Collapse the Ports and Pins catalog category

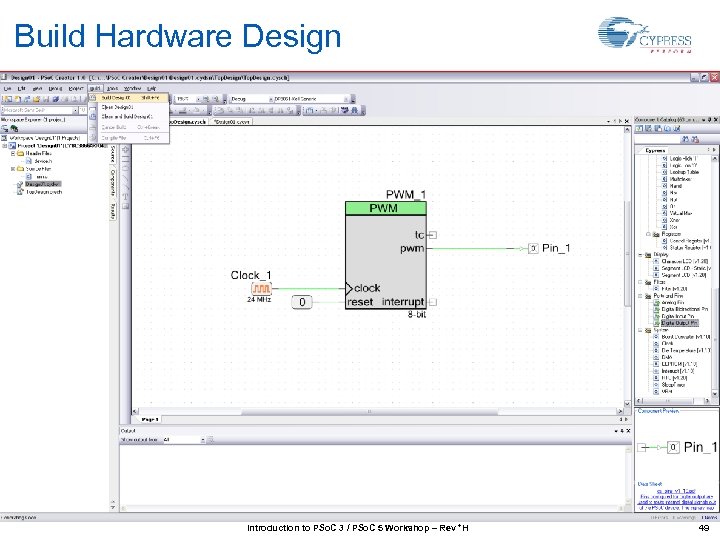(641, 296)
